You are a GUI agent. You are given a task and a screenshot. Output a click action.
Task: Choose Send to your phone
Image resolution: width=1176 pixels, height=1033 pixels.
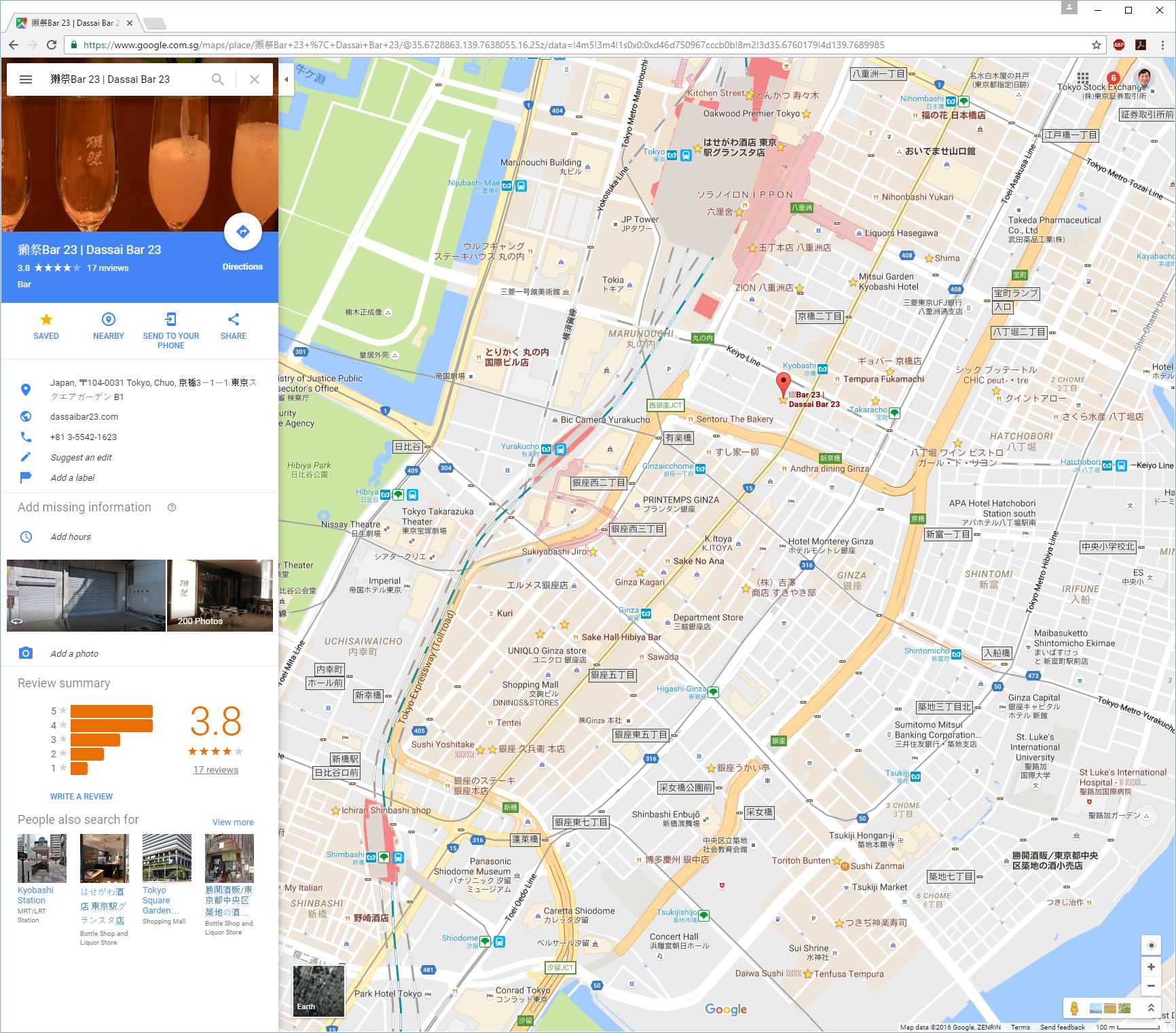tap(170, 330)
